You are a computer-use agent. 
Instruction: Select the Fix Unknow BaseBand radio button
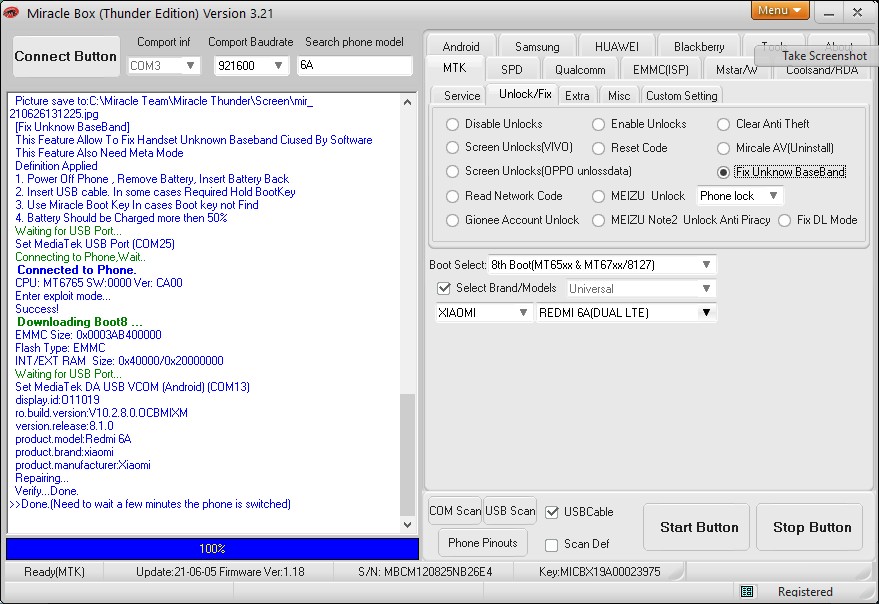[723, 172]
